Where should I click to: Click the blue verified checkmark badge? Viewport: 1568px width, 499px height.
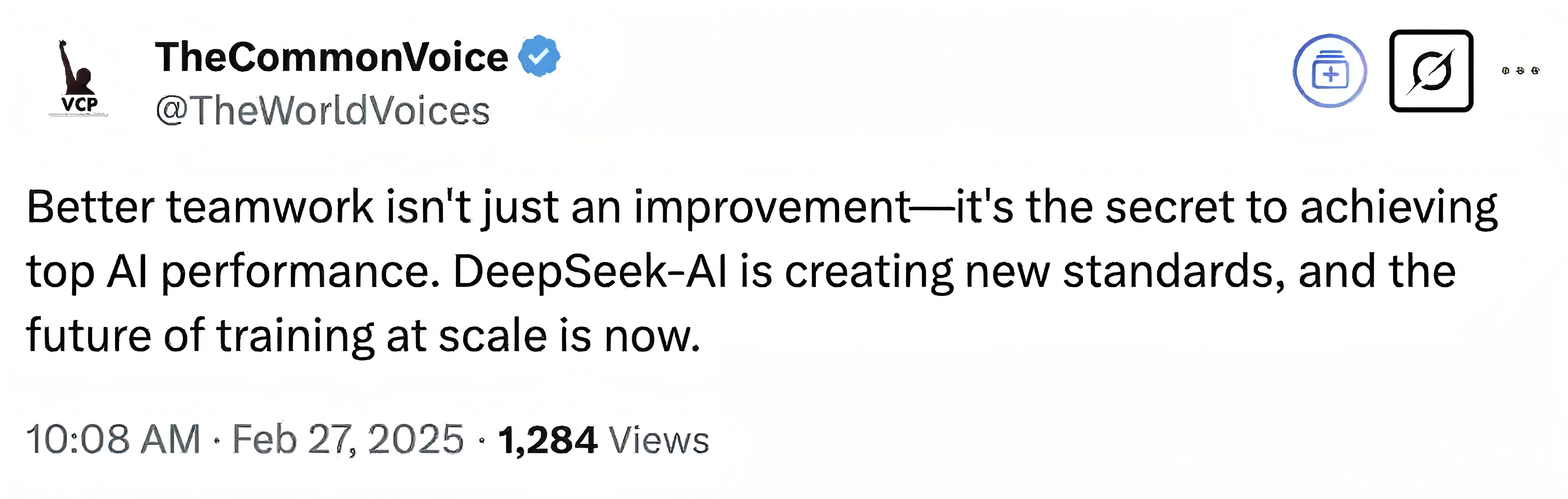539,57
